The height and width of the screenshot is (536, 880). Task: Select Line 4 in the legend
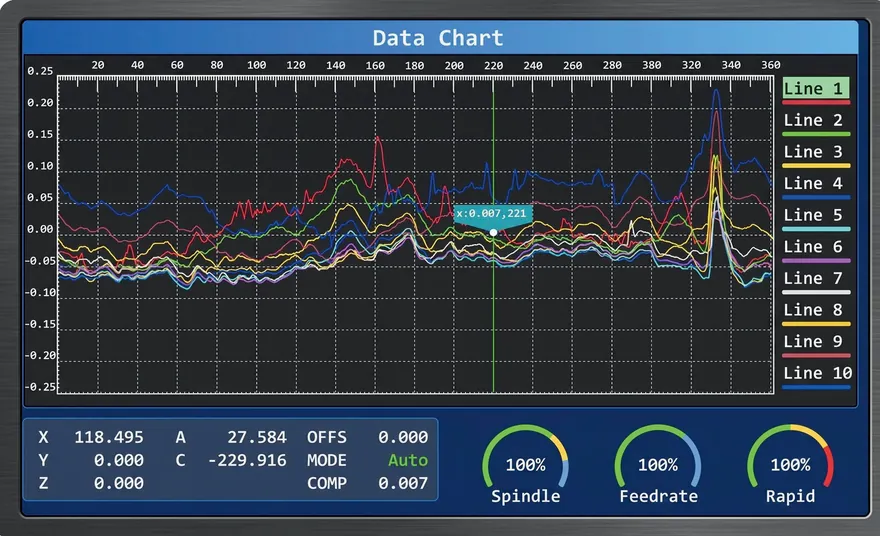[816, 186]
